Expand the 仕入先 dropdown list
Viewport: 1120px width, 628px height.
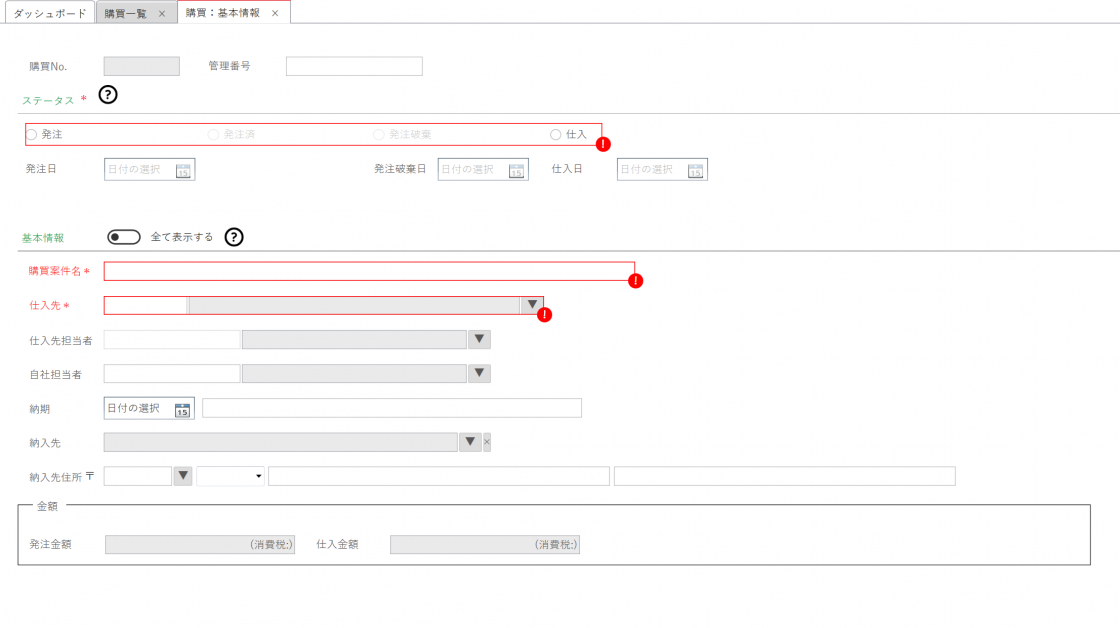pos(531,306)
